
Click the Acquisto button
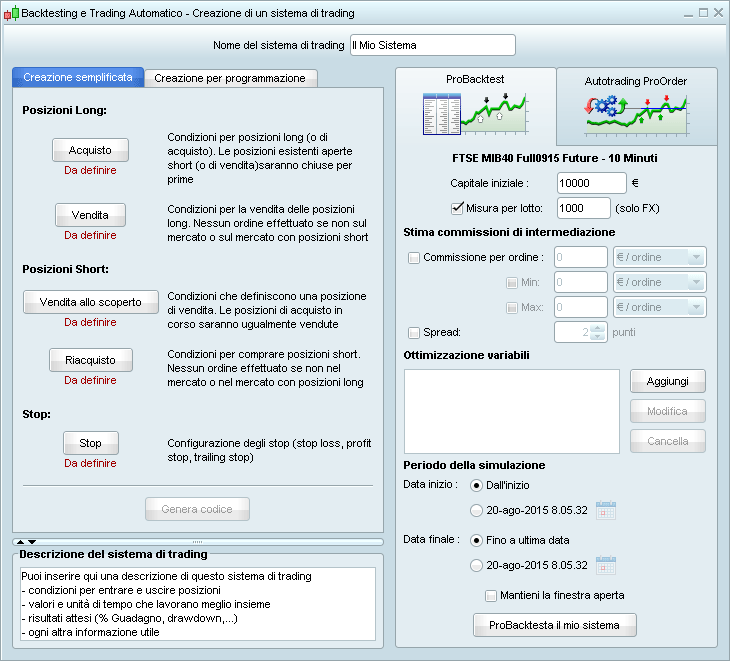(x=90, y=150)
